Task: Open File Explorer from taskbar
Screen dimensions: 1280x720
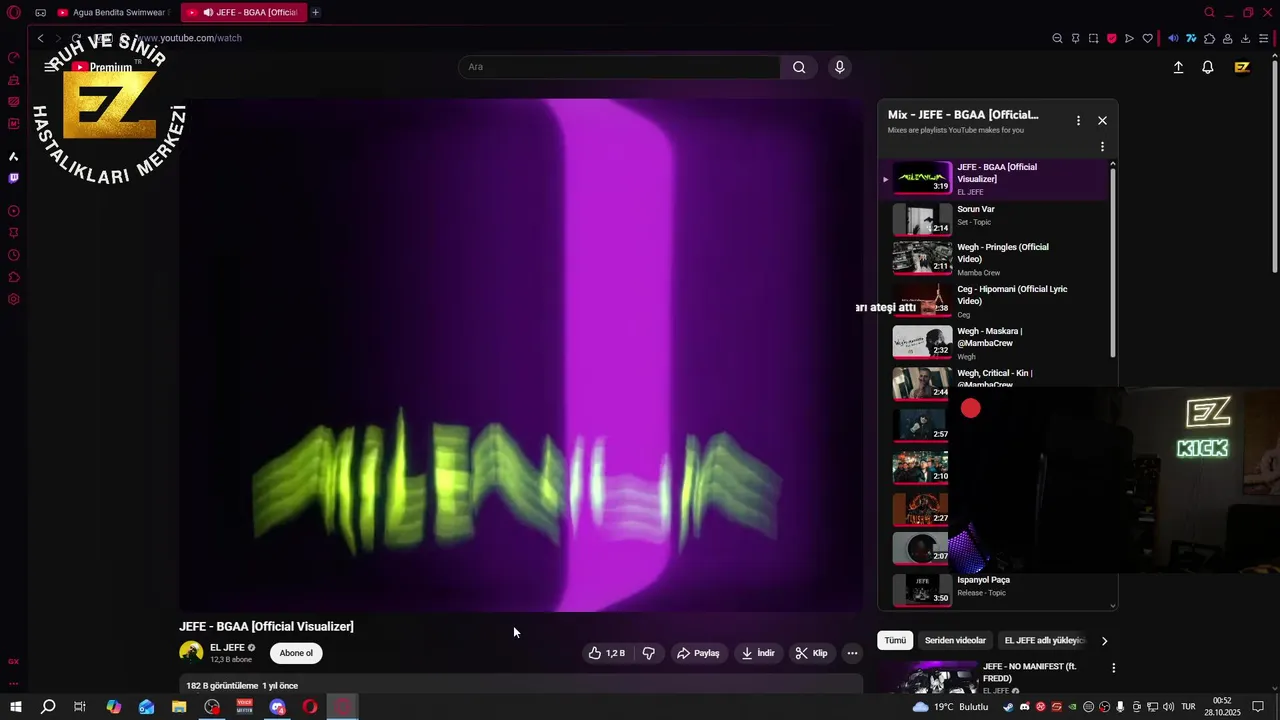Action: click(179, 707)
